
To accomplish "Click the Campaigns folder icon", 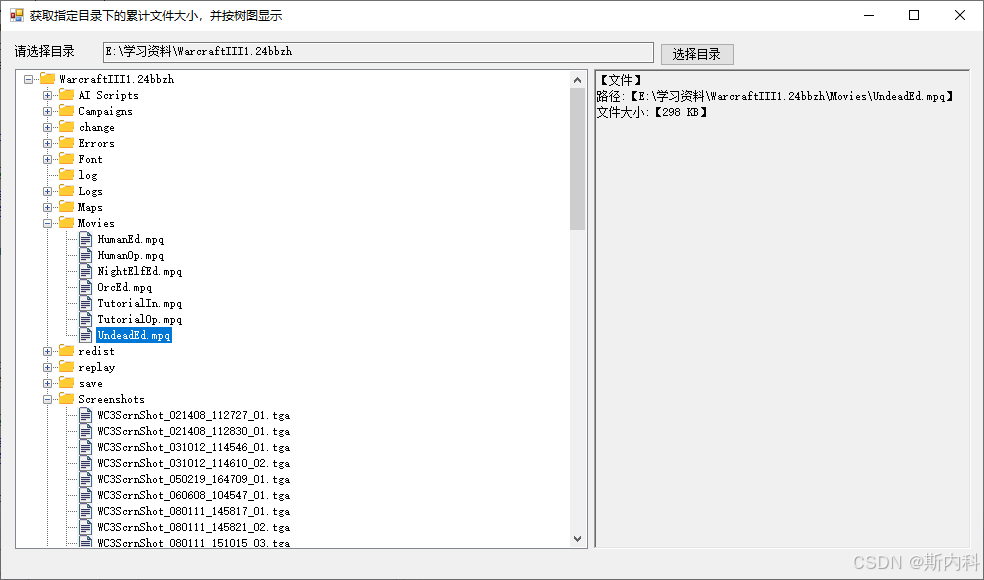I will (67, 110).
